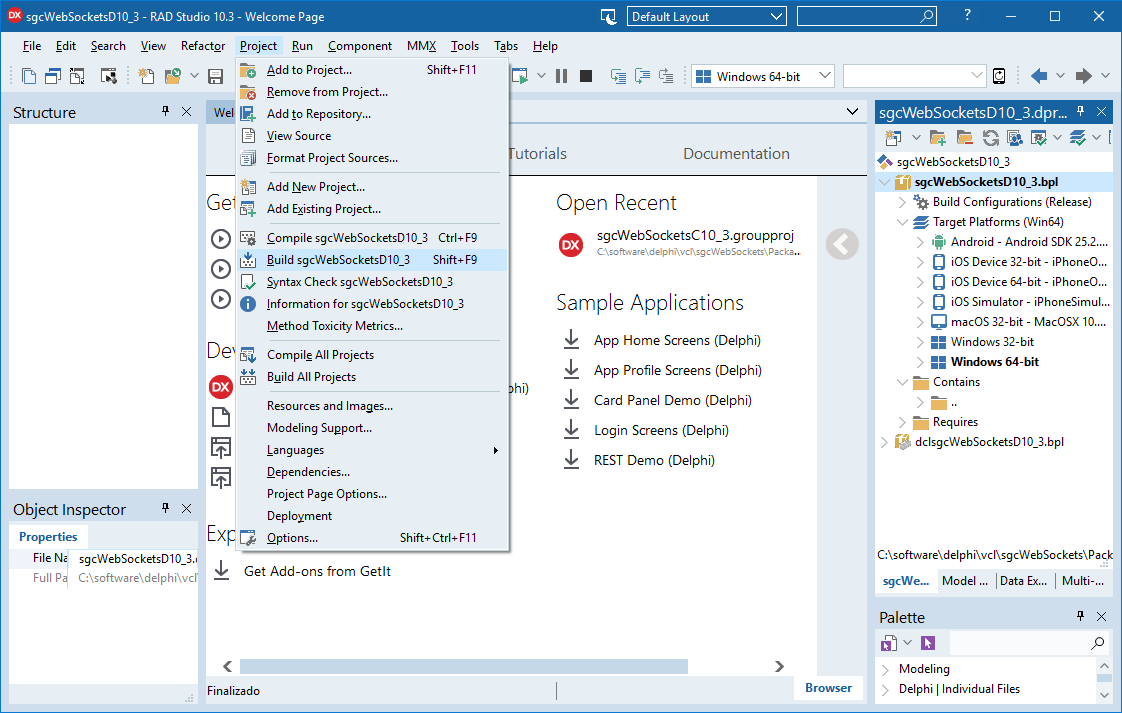Screen dimensions: 1122x713
Task: Open the Languages submenu
Action: click(372, 450)
